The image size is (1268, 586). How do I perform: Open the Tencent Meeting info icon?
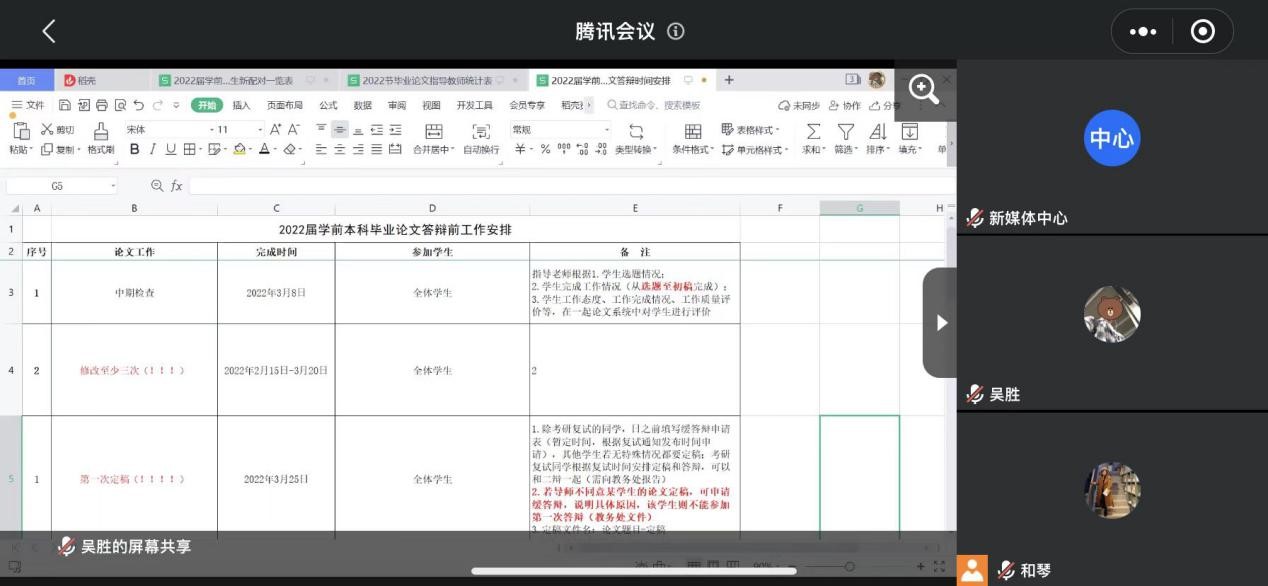[x=676, y=31]
